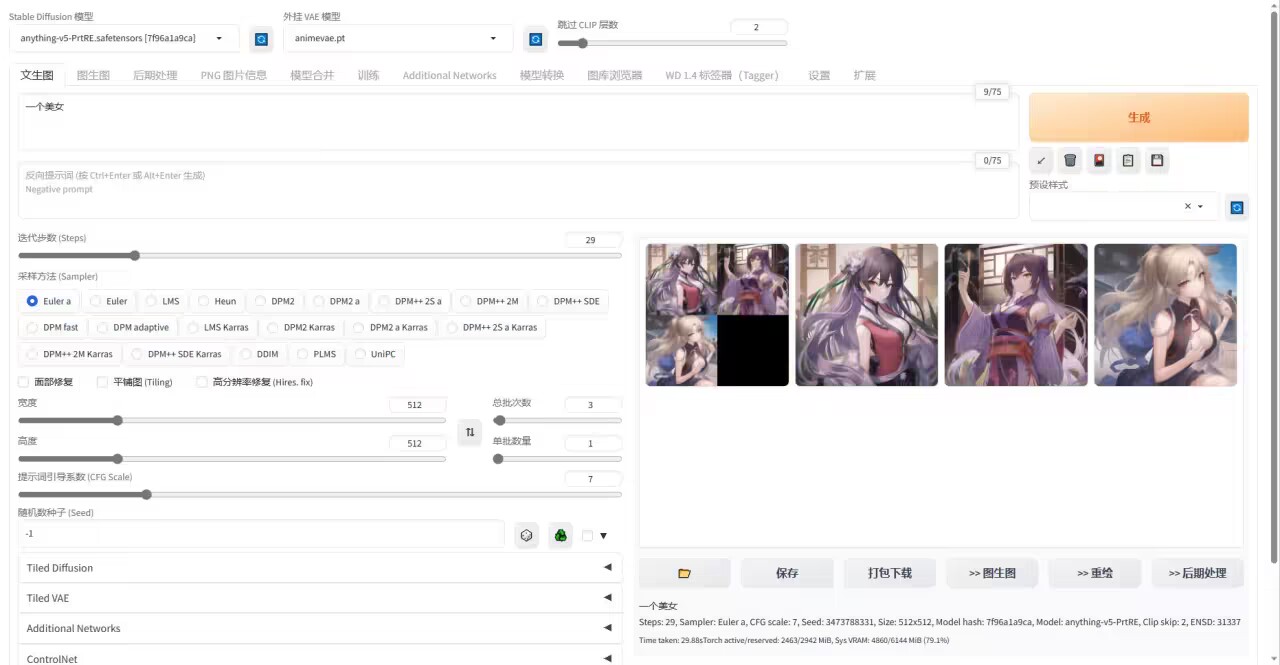This screenshot has width=1280, height=665.
Task: Swap width and height values
Action: coord(470,432)
